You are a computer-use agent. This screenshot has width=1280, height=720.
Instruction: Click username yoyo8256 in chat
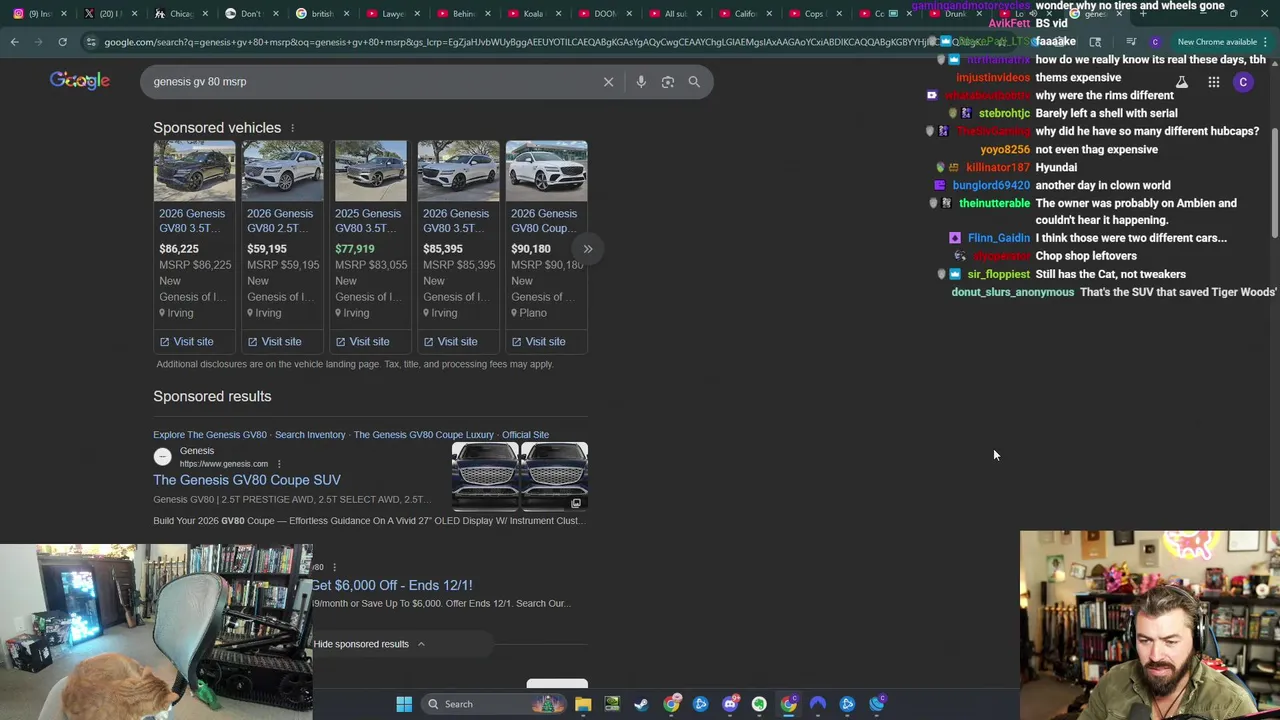(x=1005, y=150)
